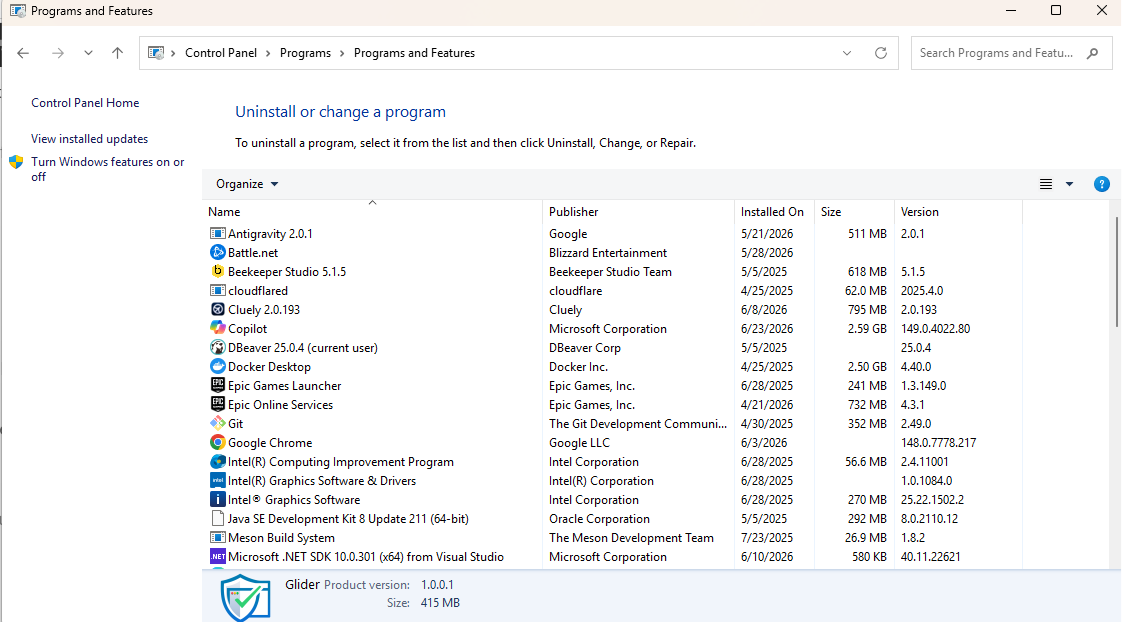This screenshot has width=1122, height=622.
Task: Sort by the Publisher column header
Action: pos(638,211)
